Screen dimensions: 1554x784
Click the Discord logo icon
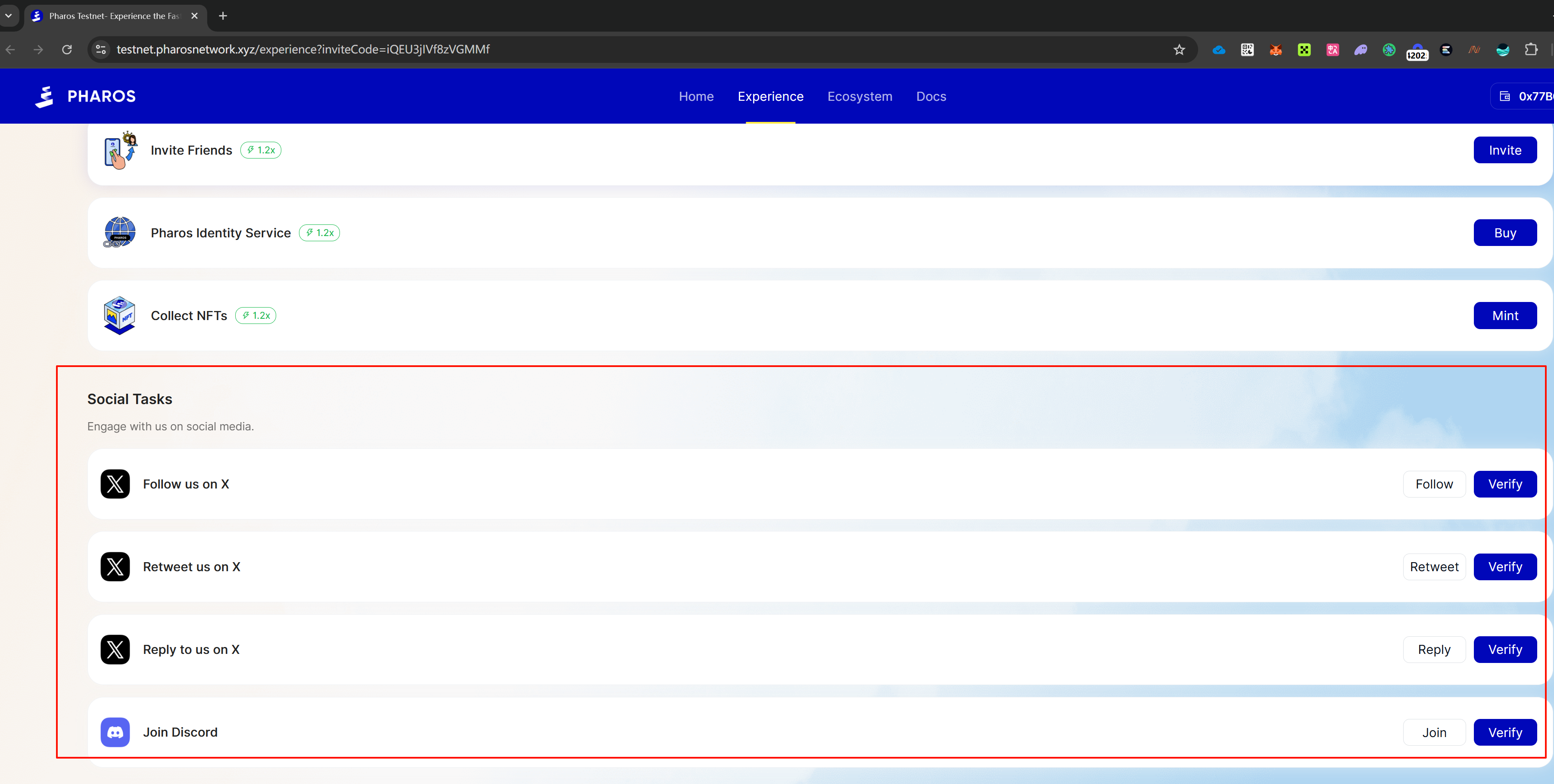[x=115, y=731]
